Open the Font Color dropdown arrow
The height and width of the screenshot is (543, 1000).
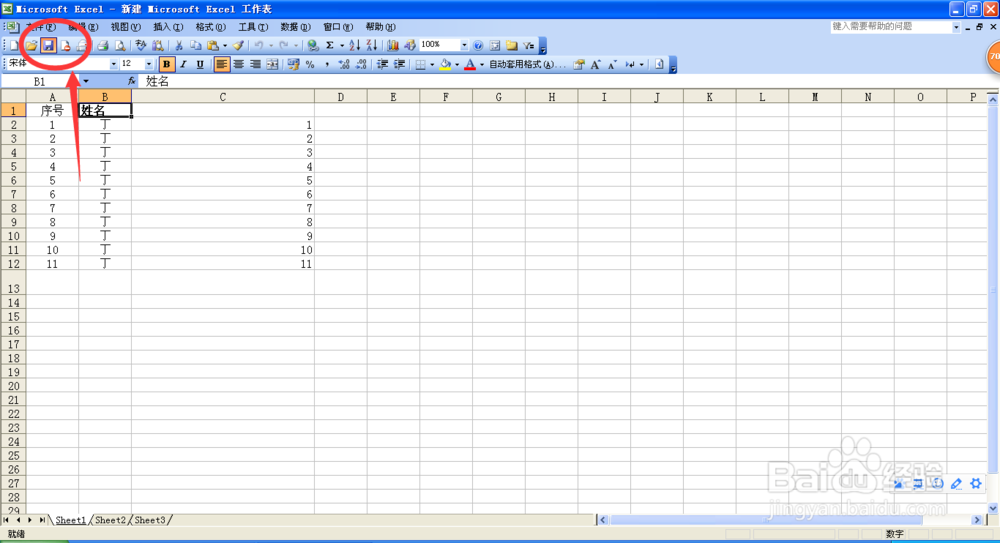(482, 64)
